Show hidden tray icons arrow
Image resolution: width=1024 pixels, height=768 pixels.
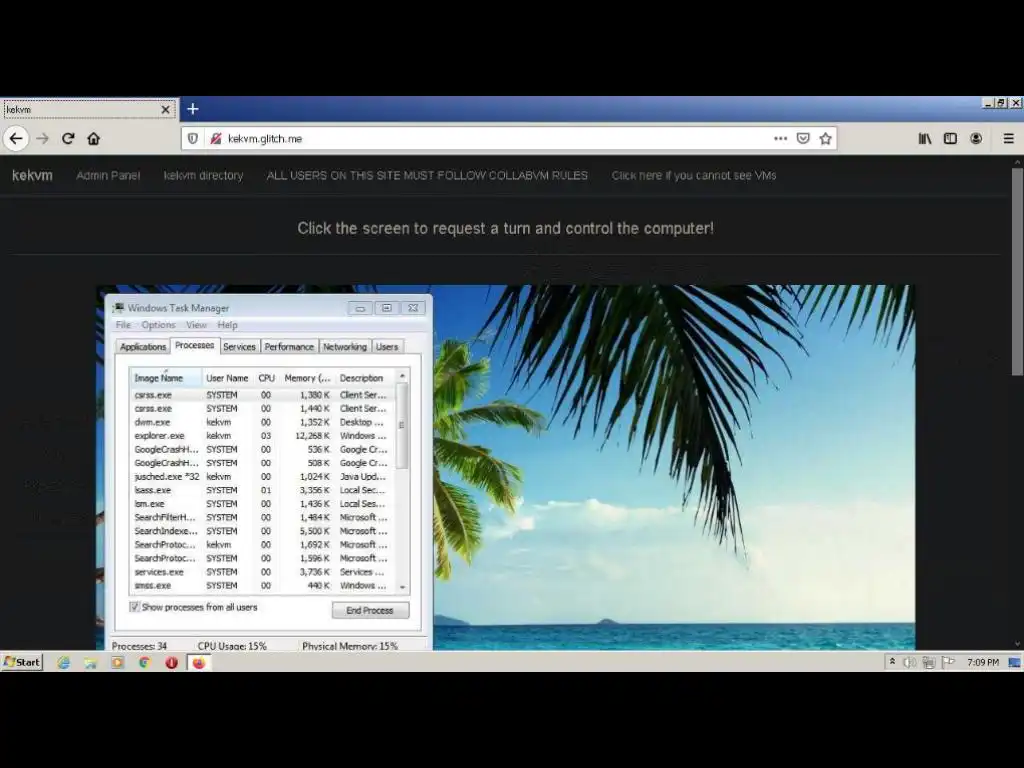892,662
